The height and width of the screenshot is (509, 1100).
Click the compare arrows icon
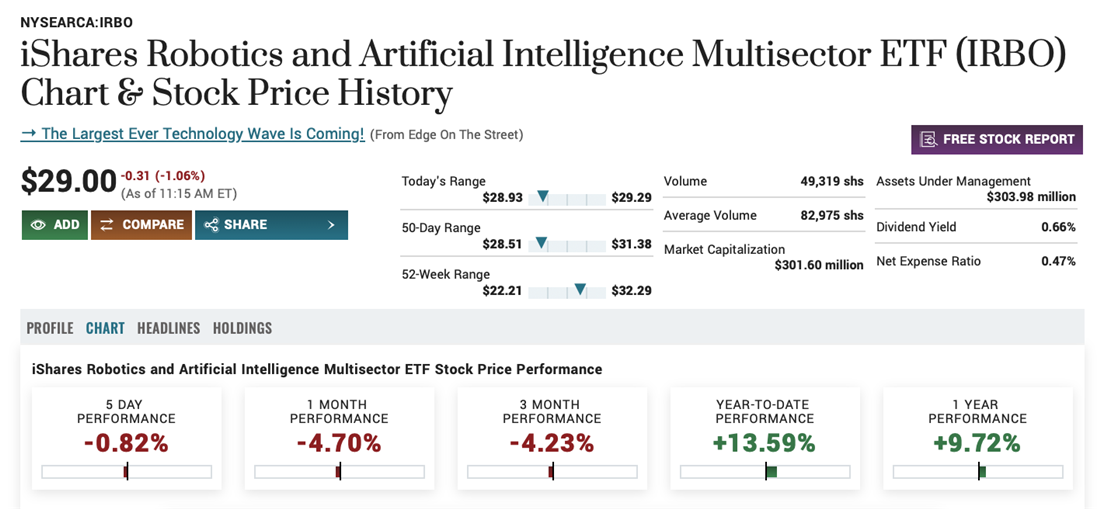[106, 225]
